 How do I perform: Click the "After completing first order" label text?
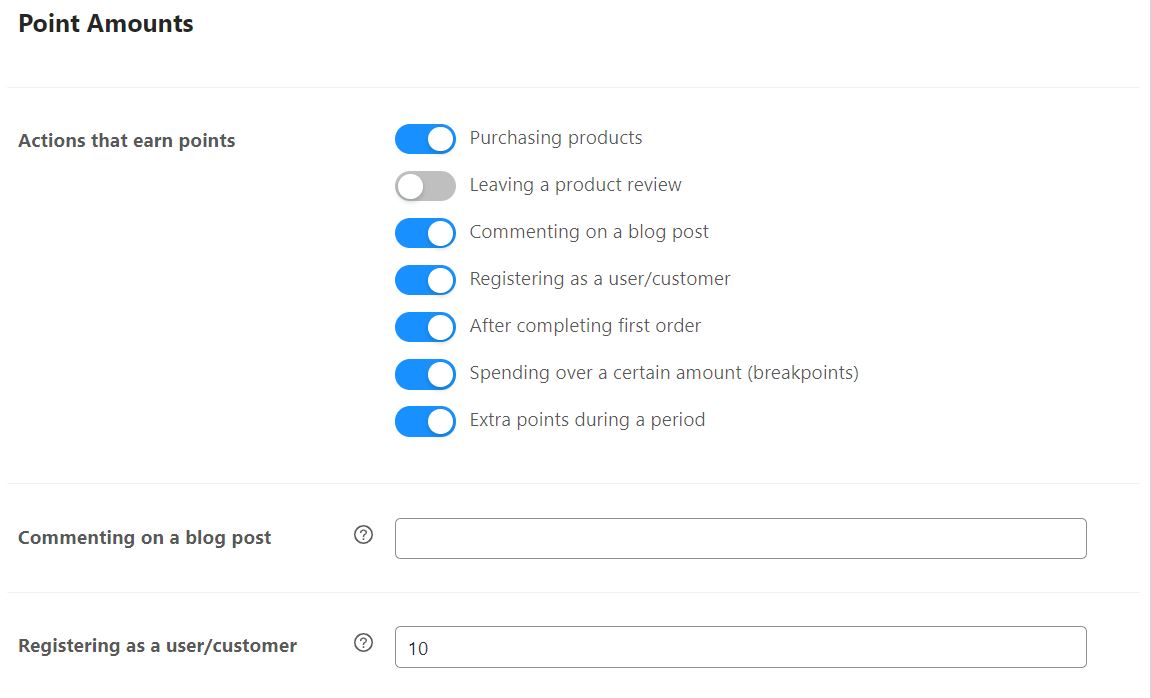tap(585, 326)
